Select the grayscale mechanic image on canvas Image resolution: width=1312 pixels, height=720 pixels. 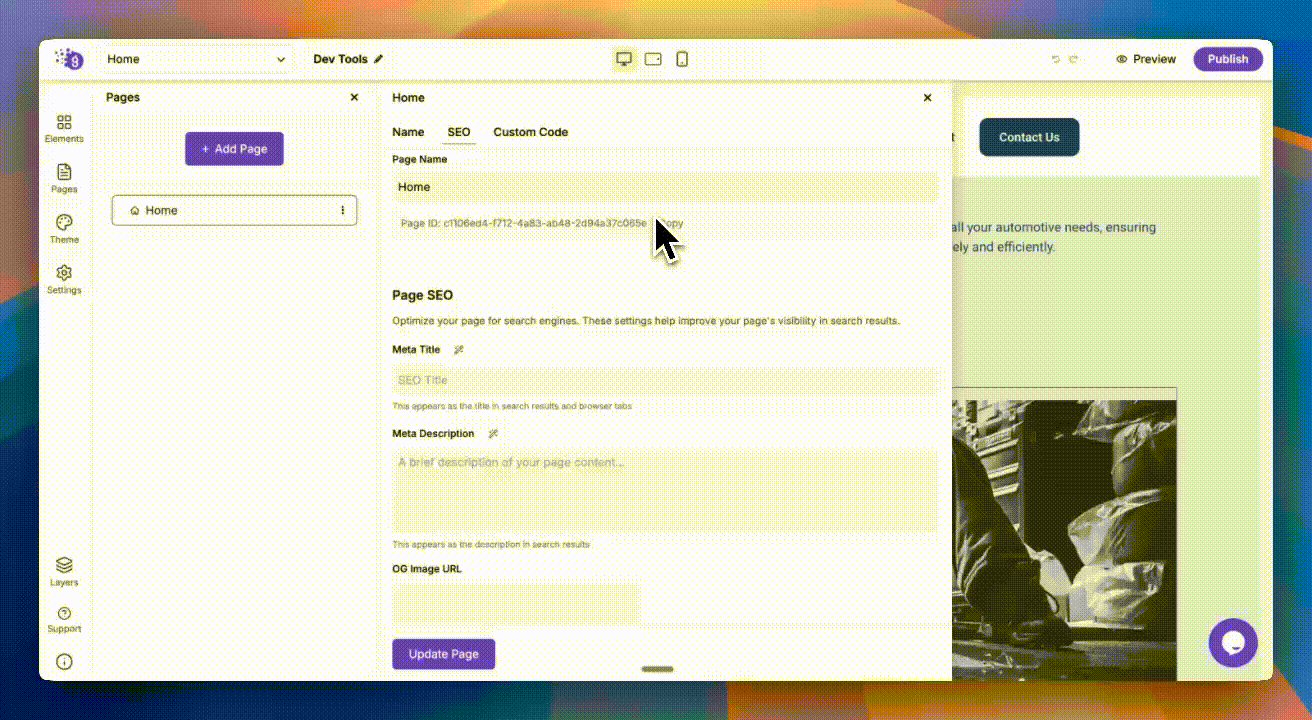point(1064,540)
